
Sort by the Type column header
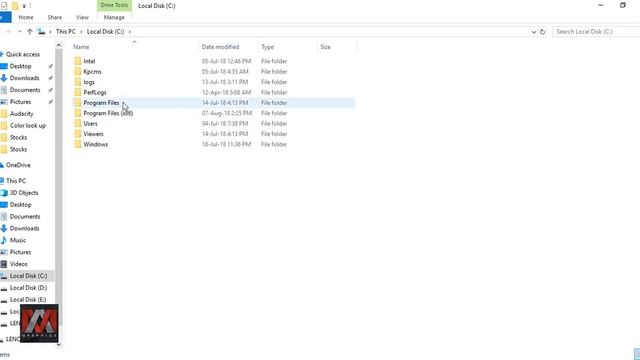point(268,47)
